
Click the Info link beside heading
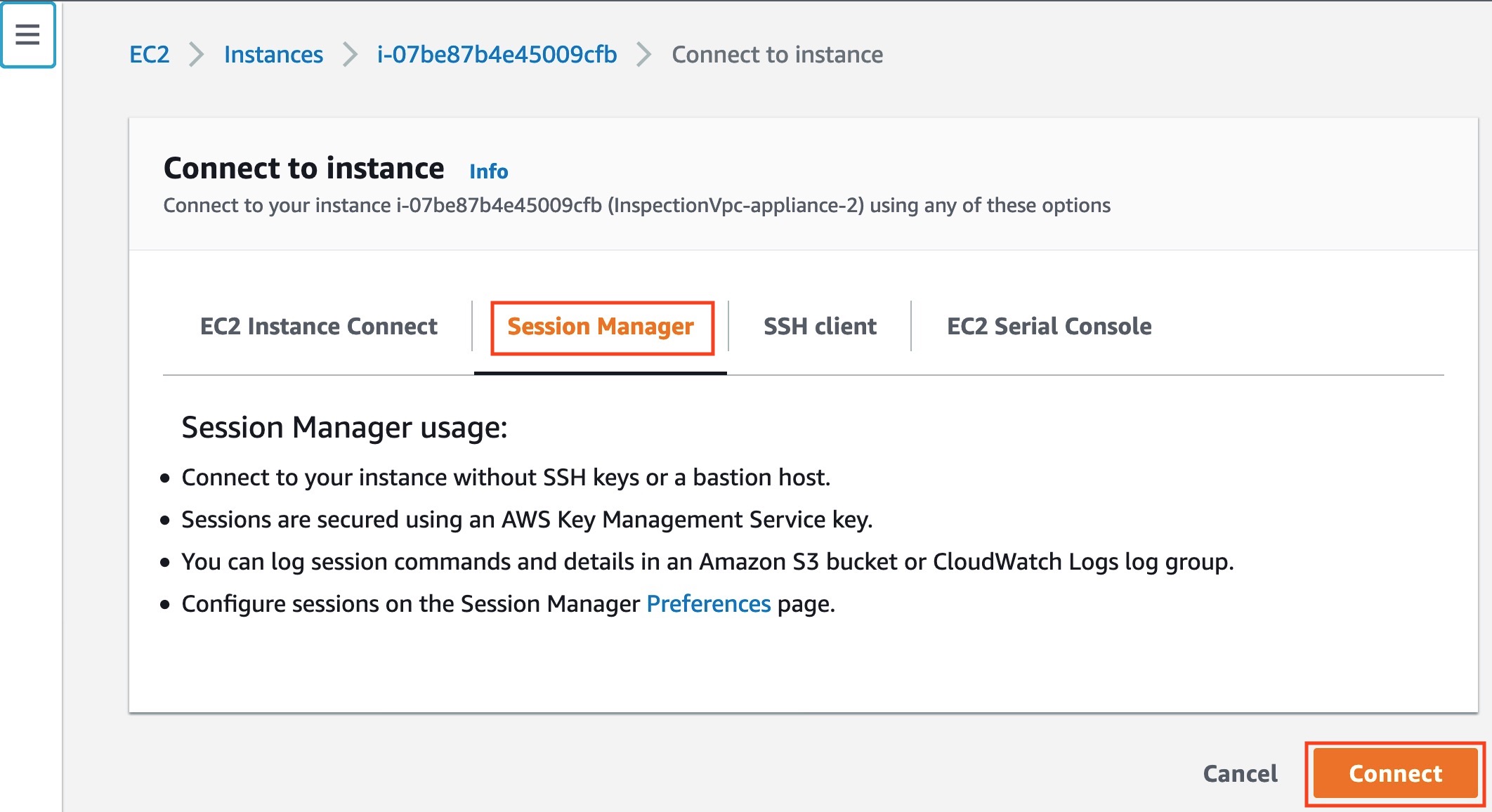(x=488, y=171)
